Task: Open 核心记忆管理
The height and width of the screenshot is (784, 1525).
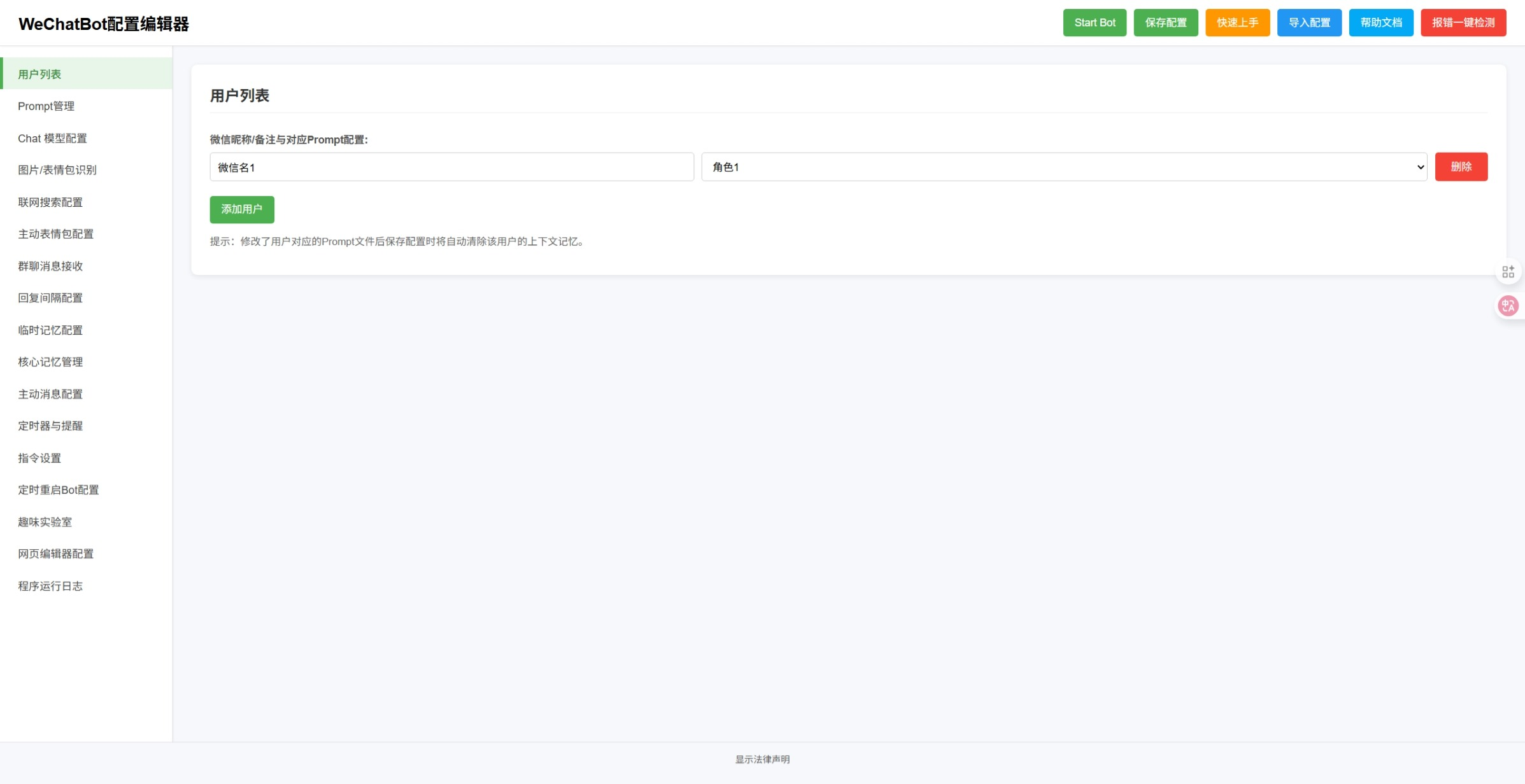Action: tap(86, 361)
